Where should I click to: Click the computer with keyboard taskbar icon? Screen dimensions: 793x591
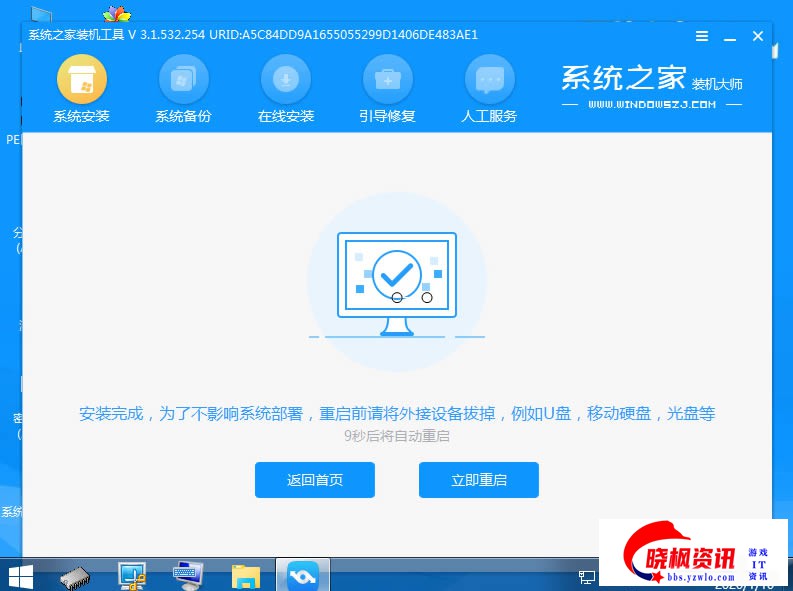[188, 575]
